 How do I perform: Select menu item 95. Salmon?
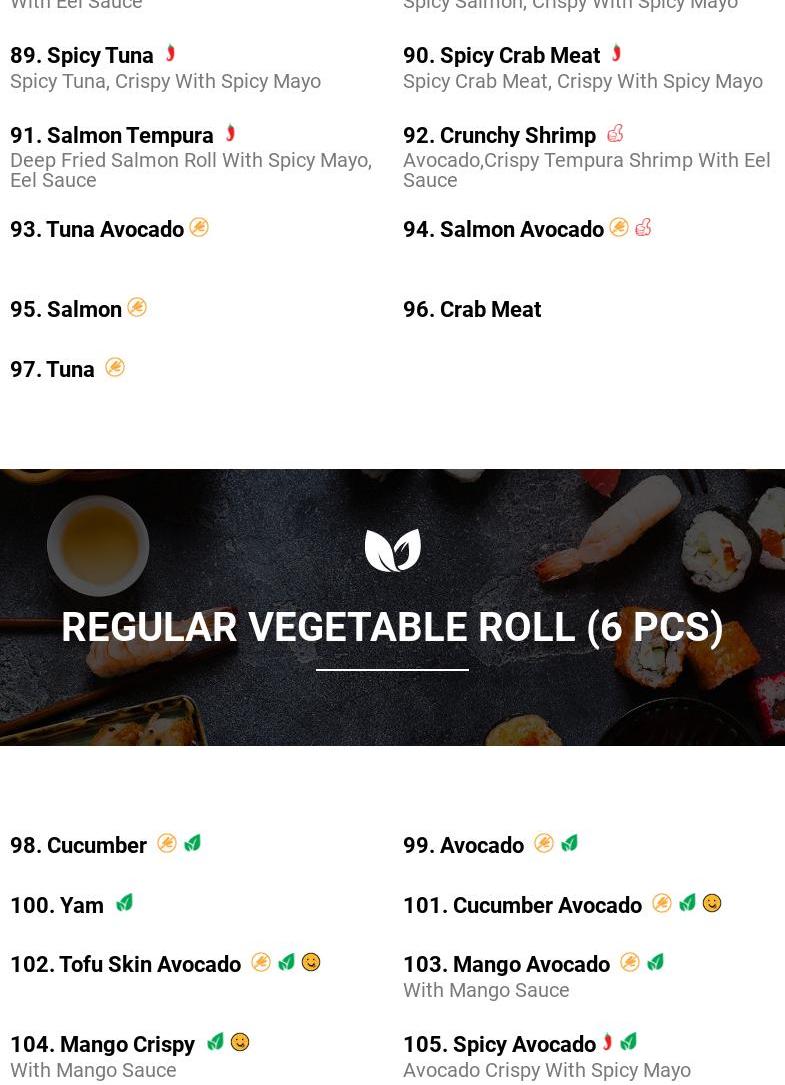[66, 309]
